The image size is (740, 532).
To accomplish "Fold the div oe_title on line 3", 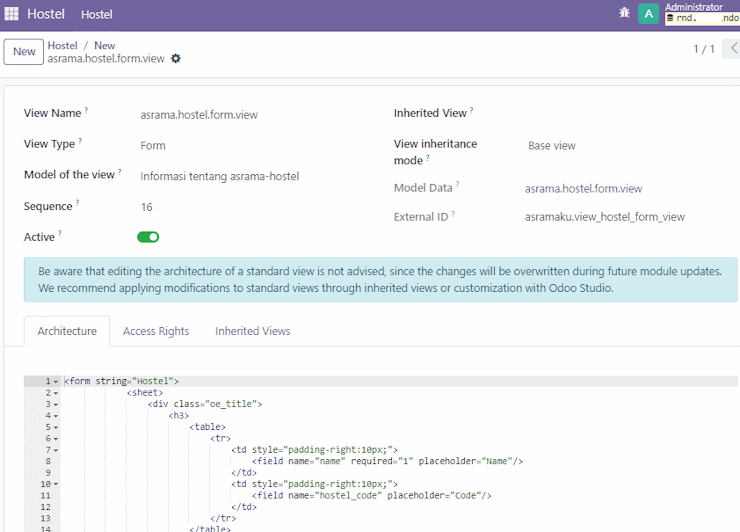I will pyautogui.click(x=56, y=405).
